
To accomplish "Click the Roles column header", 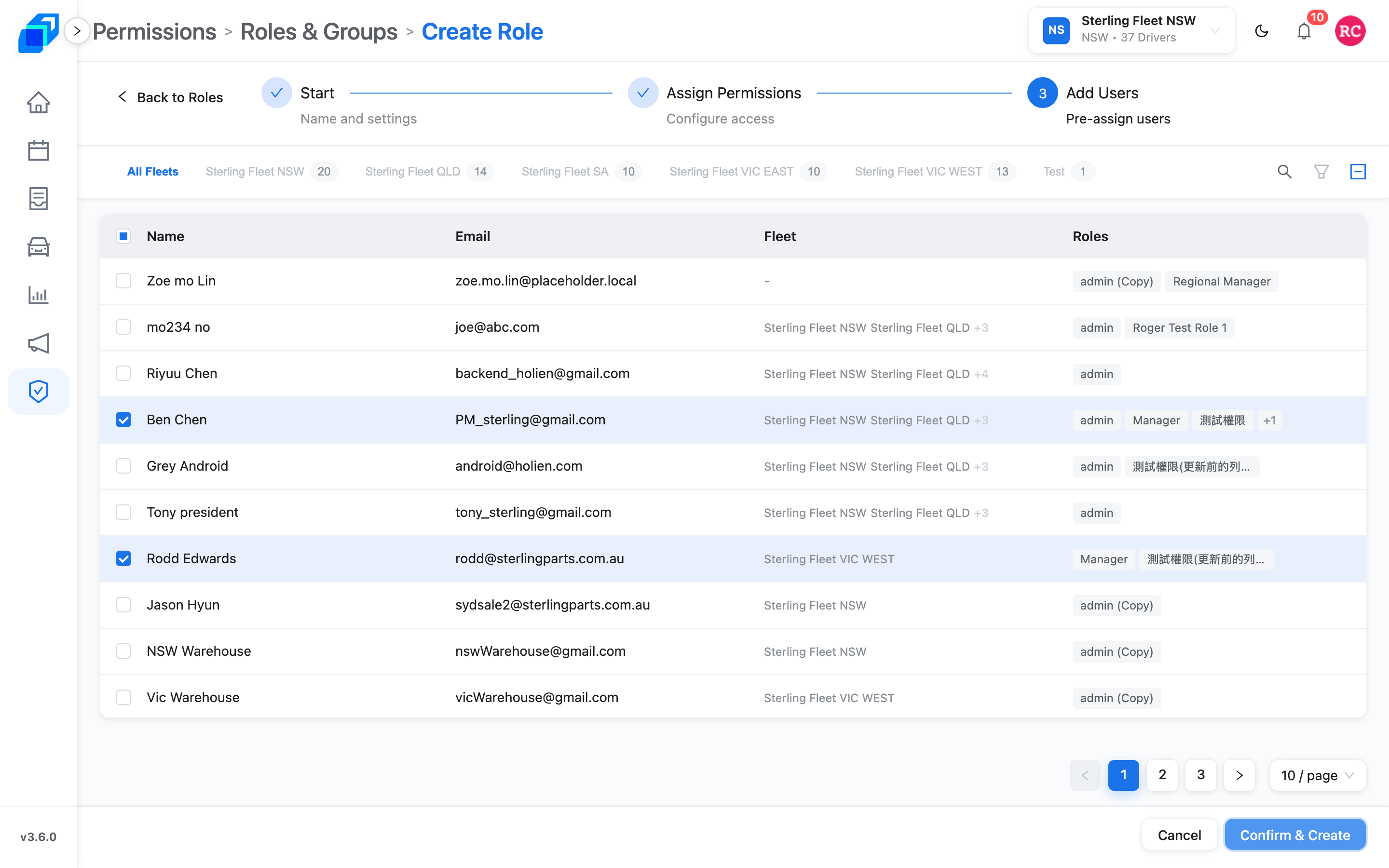I will [x=1090, y=236].
